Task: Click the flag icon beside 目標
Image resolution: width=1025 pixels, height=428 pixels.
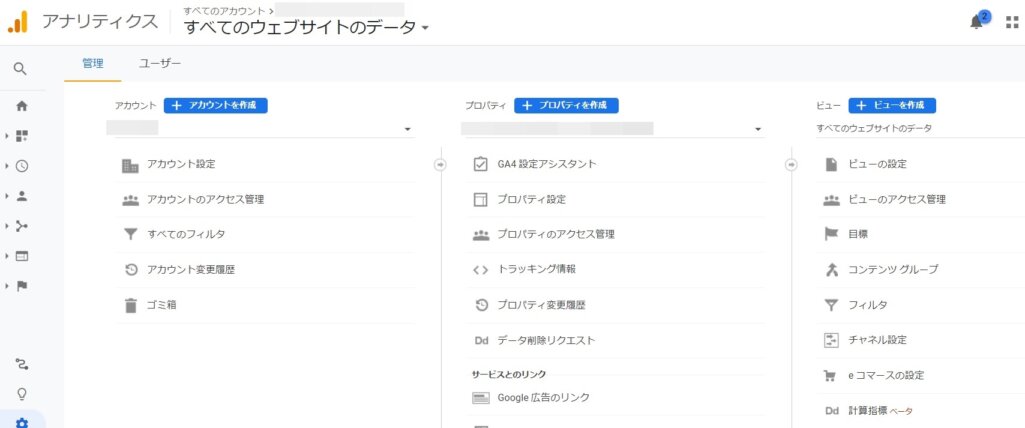Action: click(x=831, y=234)
